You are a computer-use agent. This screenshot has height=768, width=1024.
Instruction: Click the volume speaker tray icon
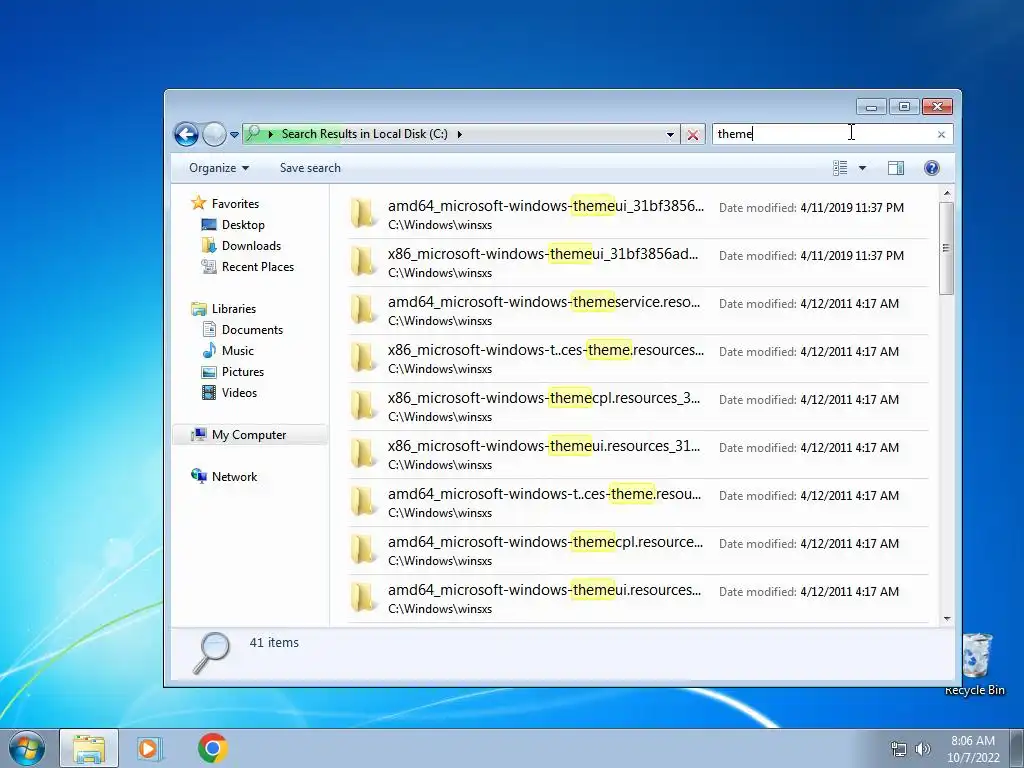923,749
